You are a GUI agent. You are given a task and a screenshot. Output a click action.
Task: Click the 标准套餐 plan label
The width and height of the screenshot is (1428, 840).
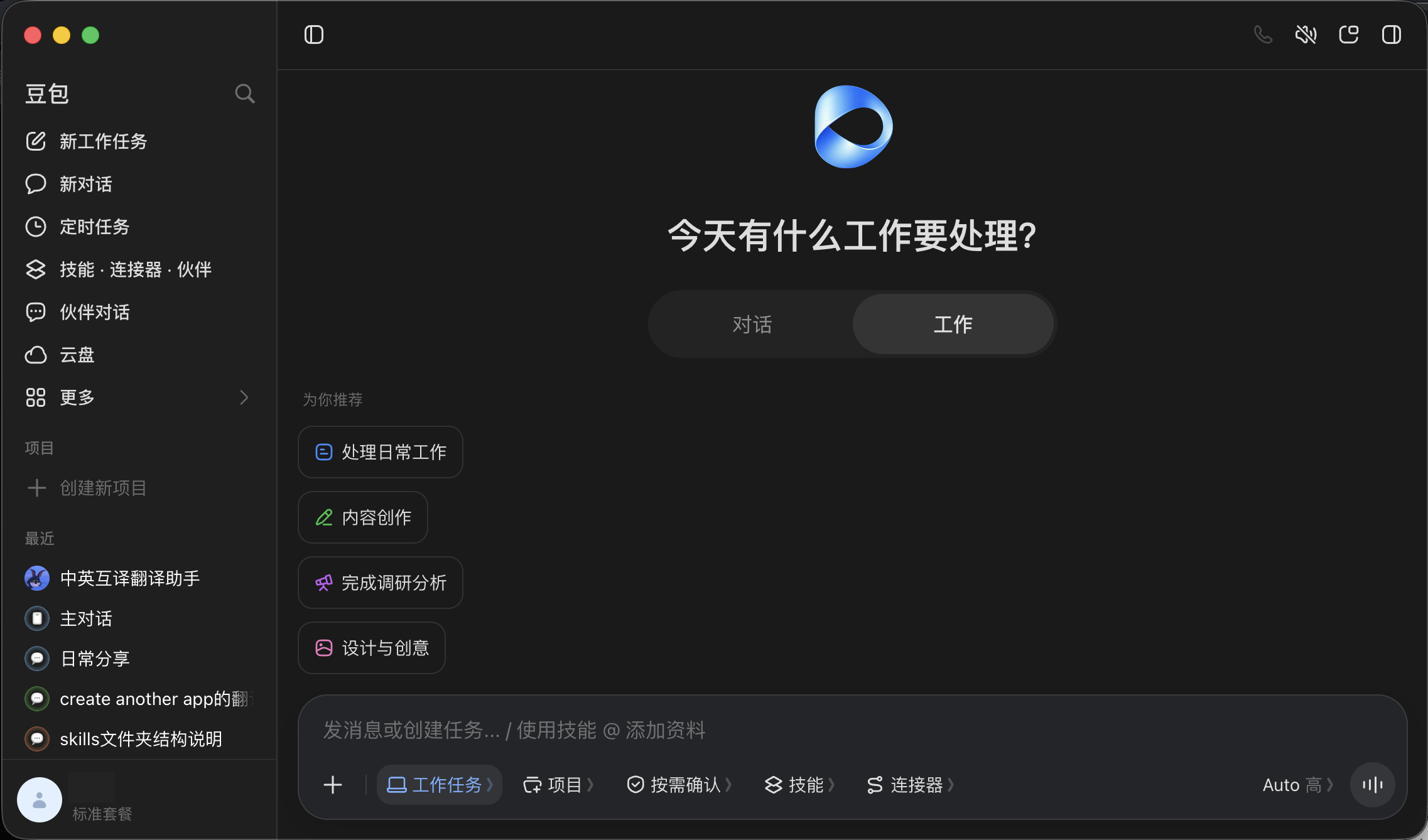point(102,814)
